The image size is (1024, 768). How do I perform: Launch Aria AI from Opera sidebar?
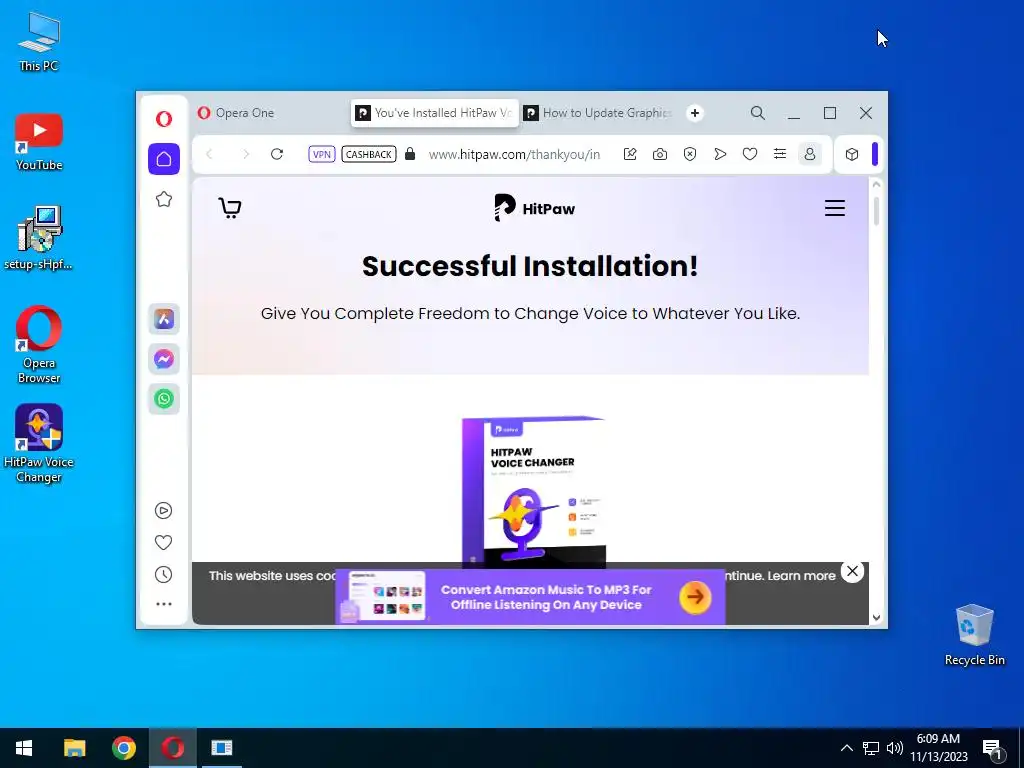coord(164,319)
